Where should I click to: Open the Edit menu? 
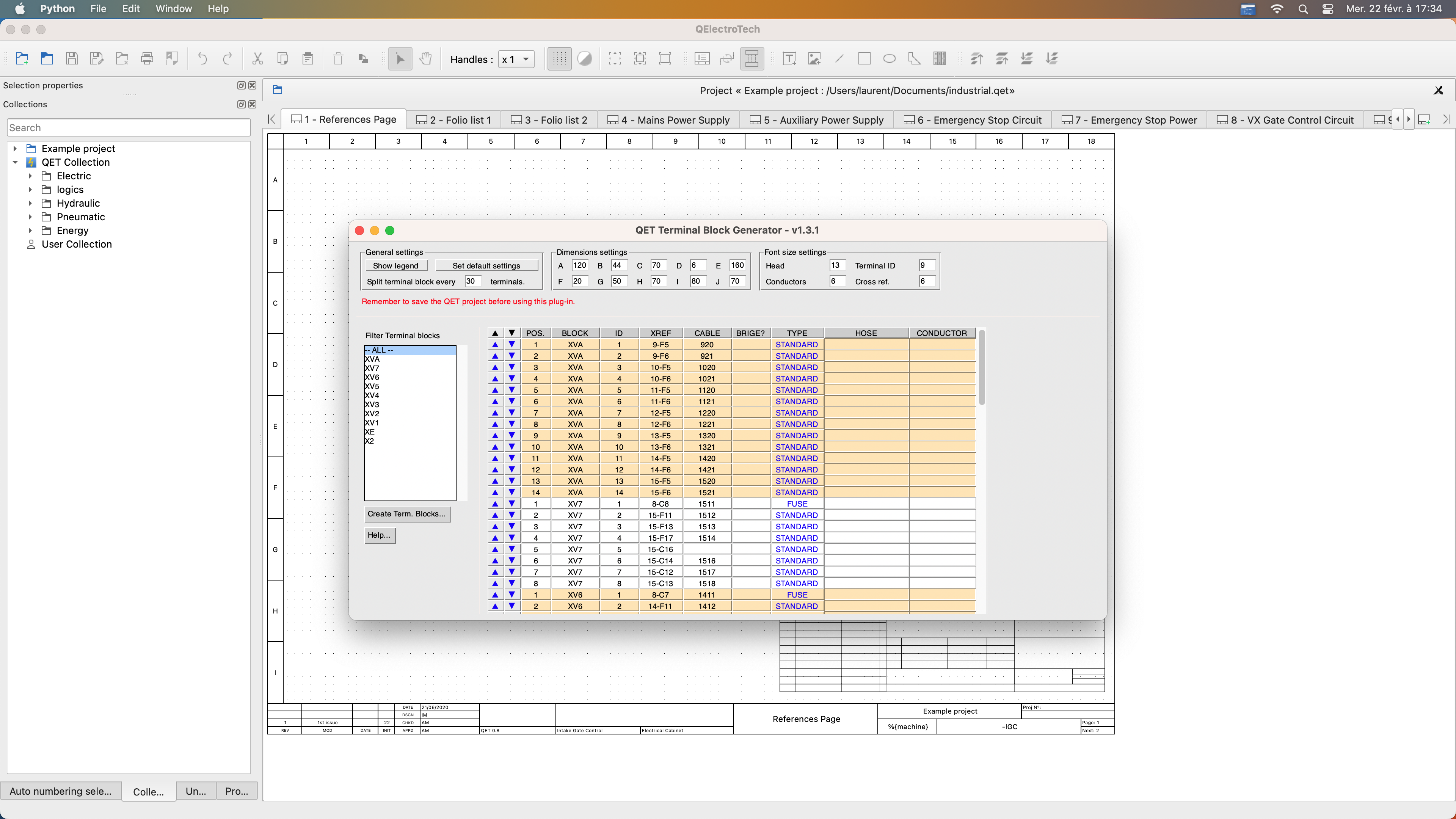click(x=130, y=9)
